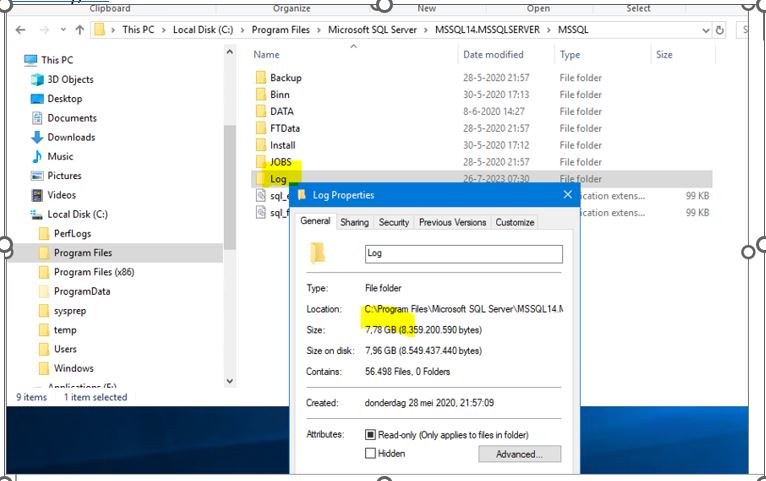The height and width of the screenshot is (481, 766).
Task: Select the Install folder icon
Action: pyautogui.click(x=261, y=145)
